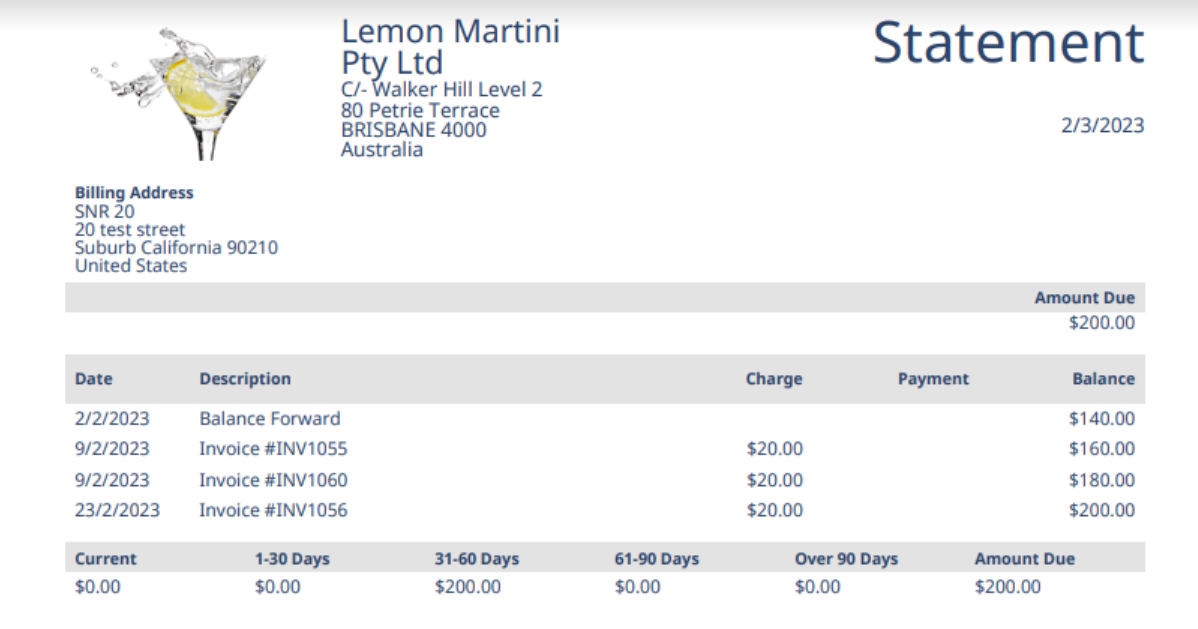Click the Date column header

click(94, 379)
